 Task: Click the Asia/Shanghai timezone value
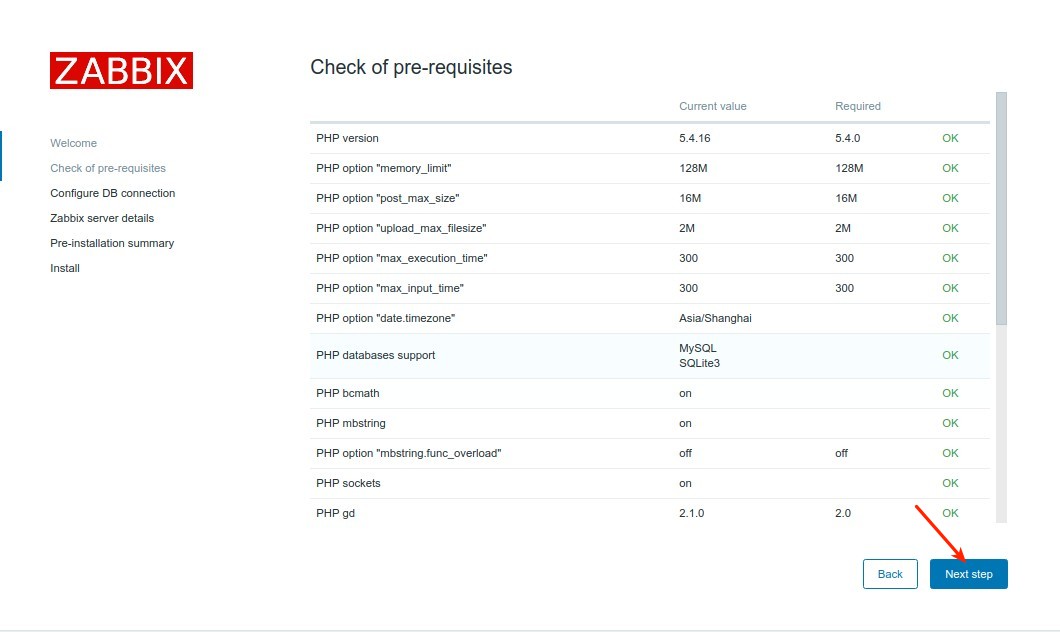pos(715,318)
